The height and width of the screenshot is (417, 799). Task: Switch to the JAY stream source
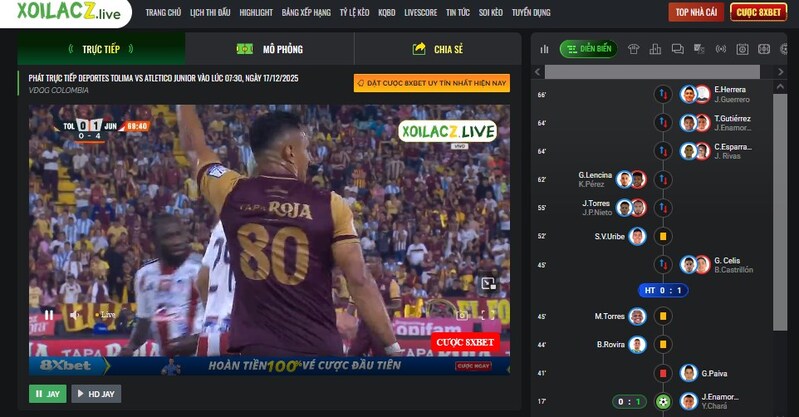(x=48, y=394)
